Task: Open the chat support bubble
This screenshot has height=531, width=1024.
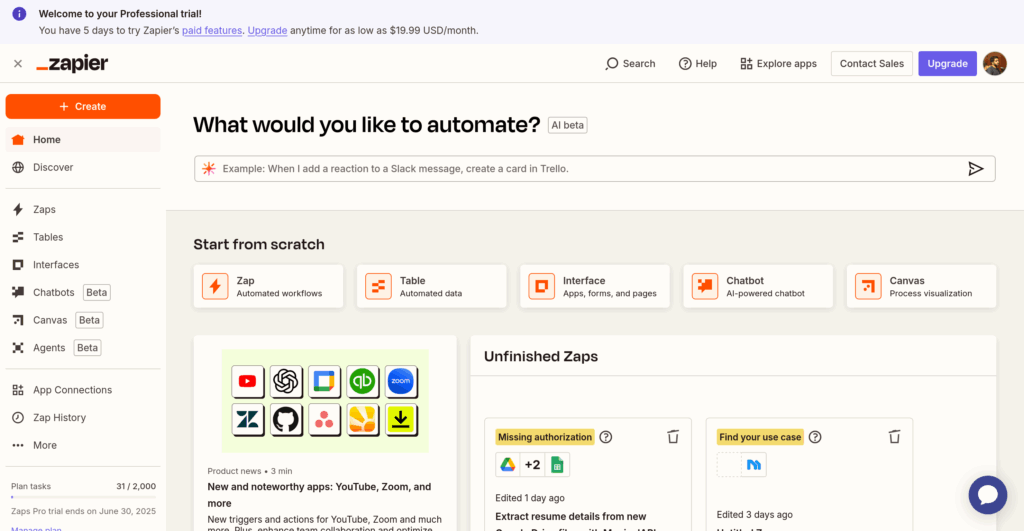Action: [987, 495]
